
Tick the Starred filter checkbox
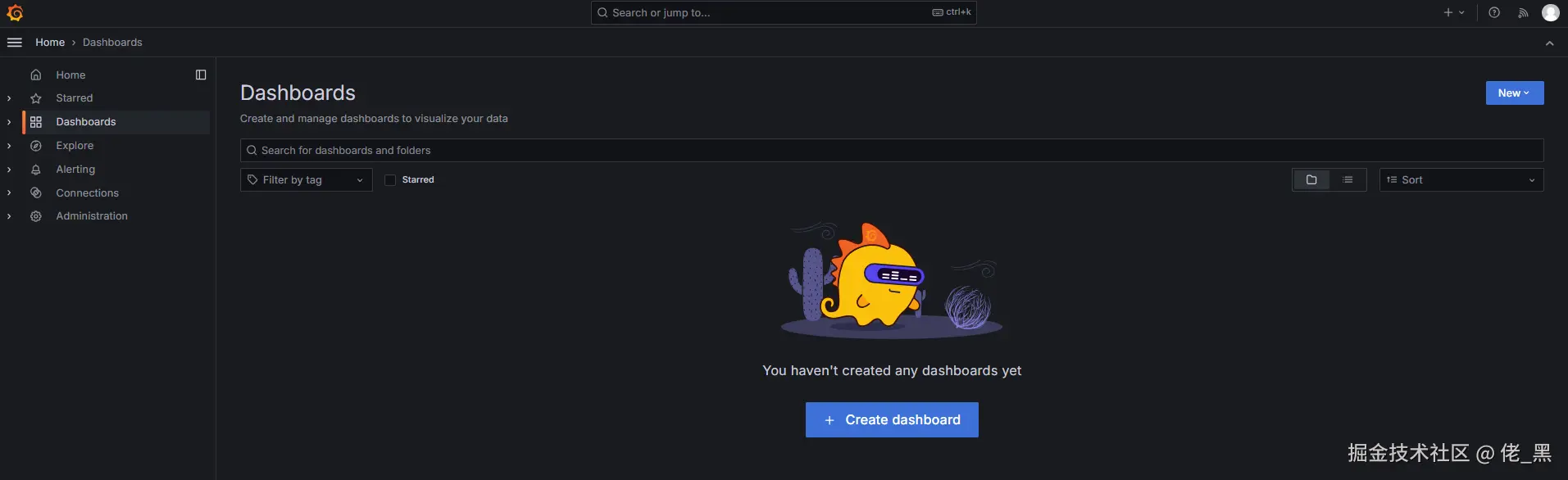click(390, 180)
